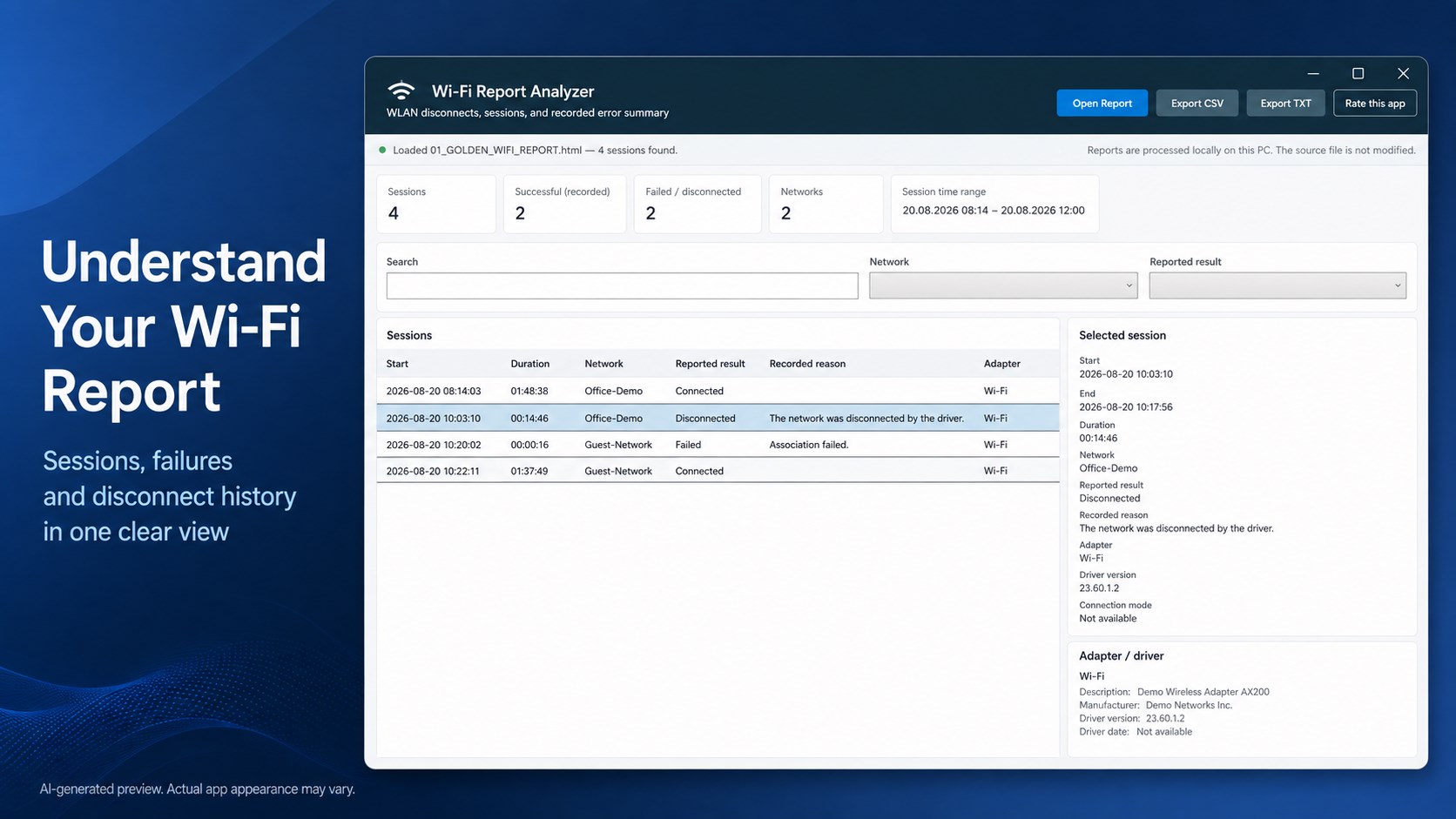Click the Wi-Fi signal app icon
The width and height of the screenshot is (1456, 819).
pos(401,90)
